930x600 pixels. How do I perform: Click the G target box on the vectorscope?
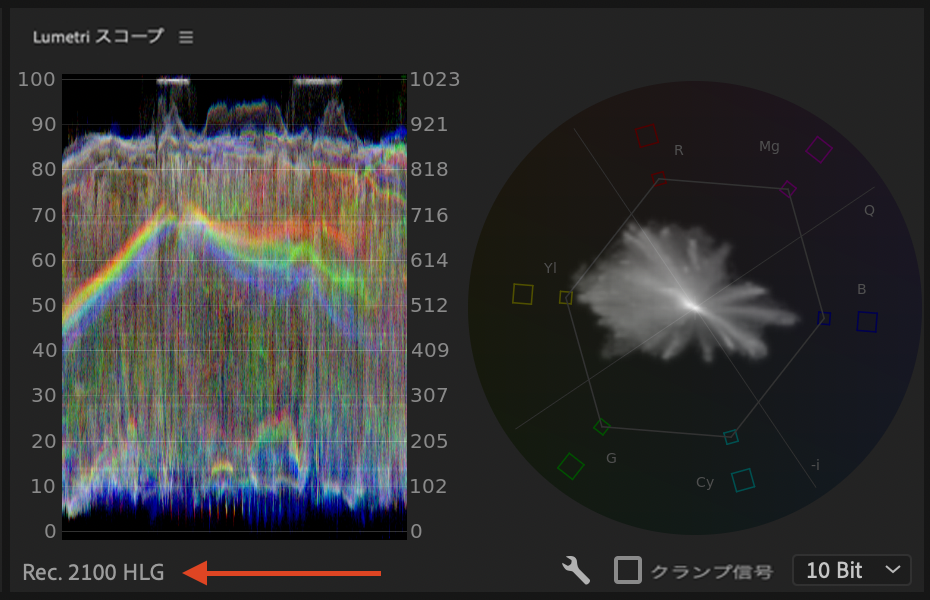point(572,465)
